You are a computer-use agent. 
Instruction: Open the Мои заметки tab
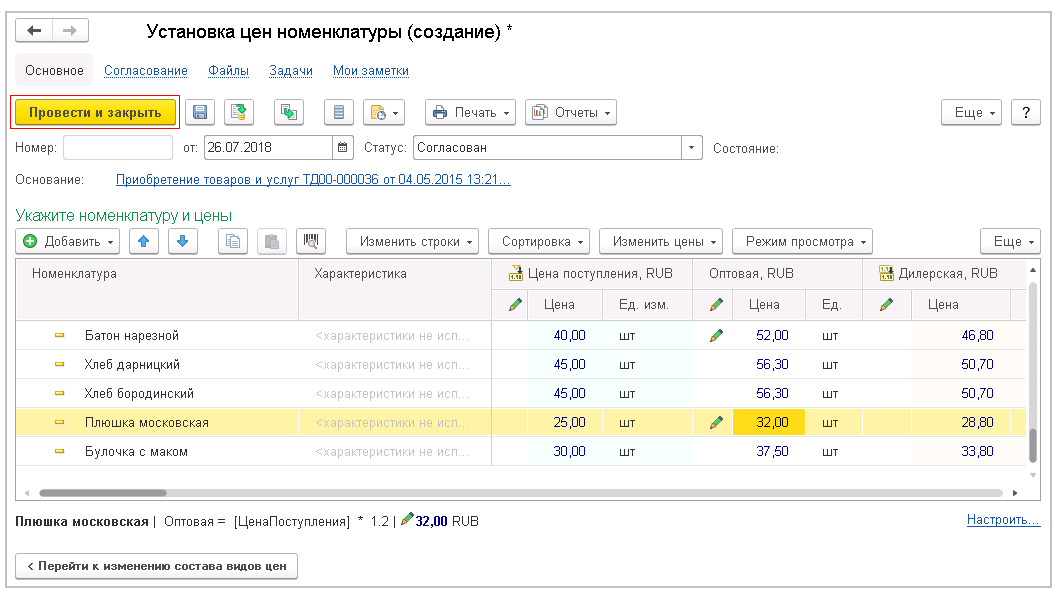click(x=371, y=70)
